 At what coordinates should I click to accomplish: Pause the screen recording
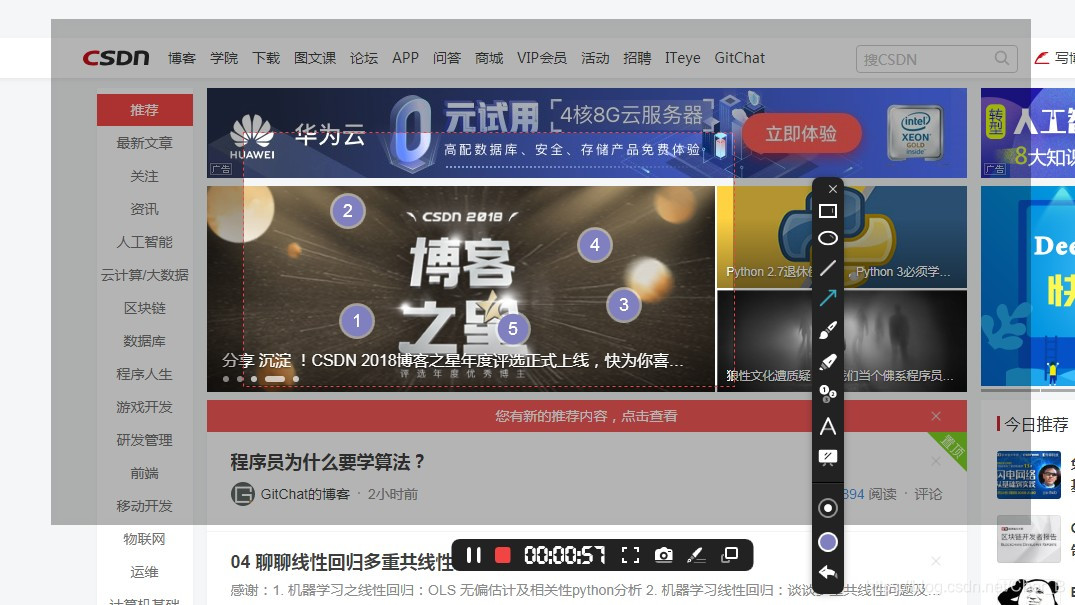tap(473, 555)
